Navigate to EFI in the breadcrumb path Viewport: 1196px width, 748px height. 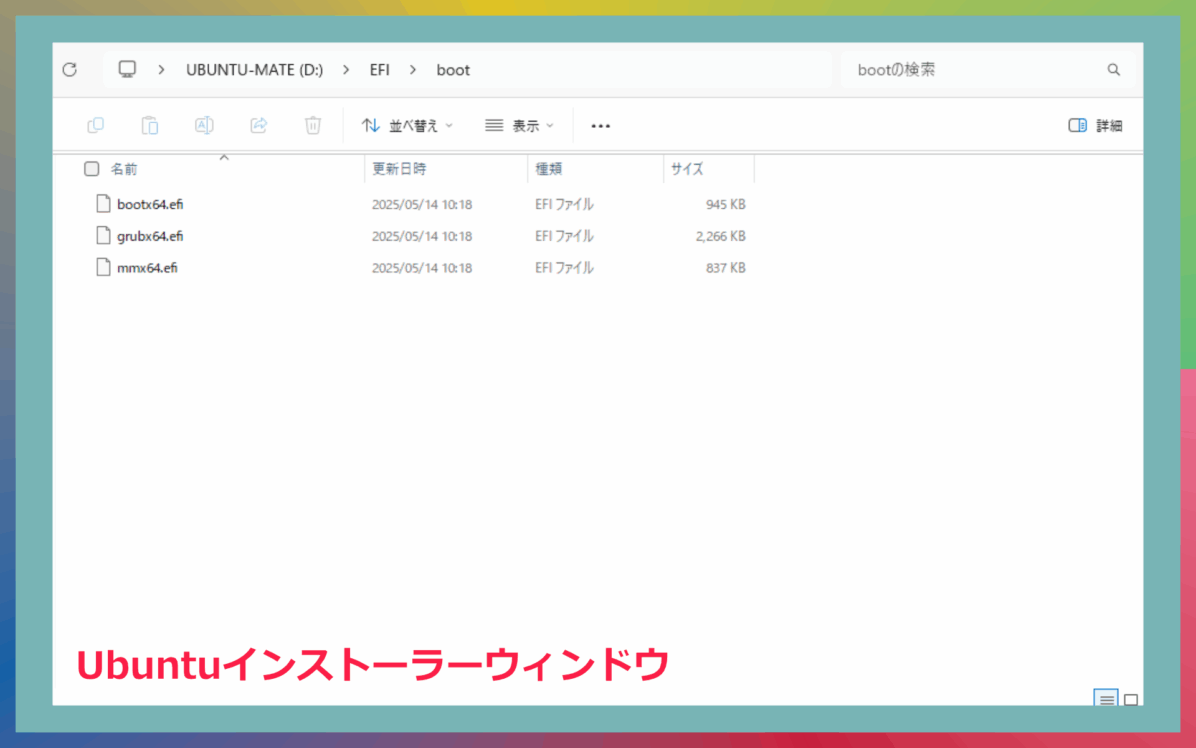click(x=380, y=69)
